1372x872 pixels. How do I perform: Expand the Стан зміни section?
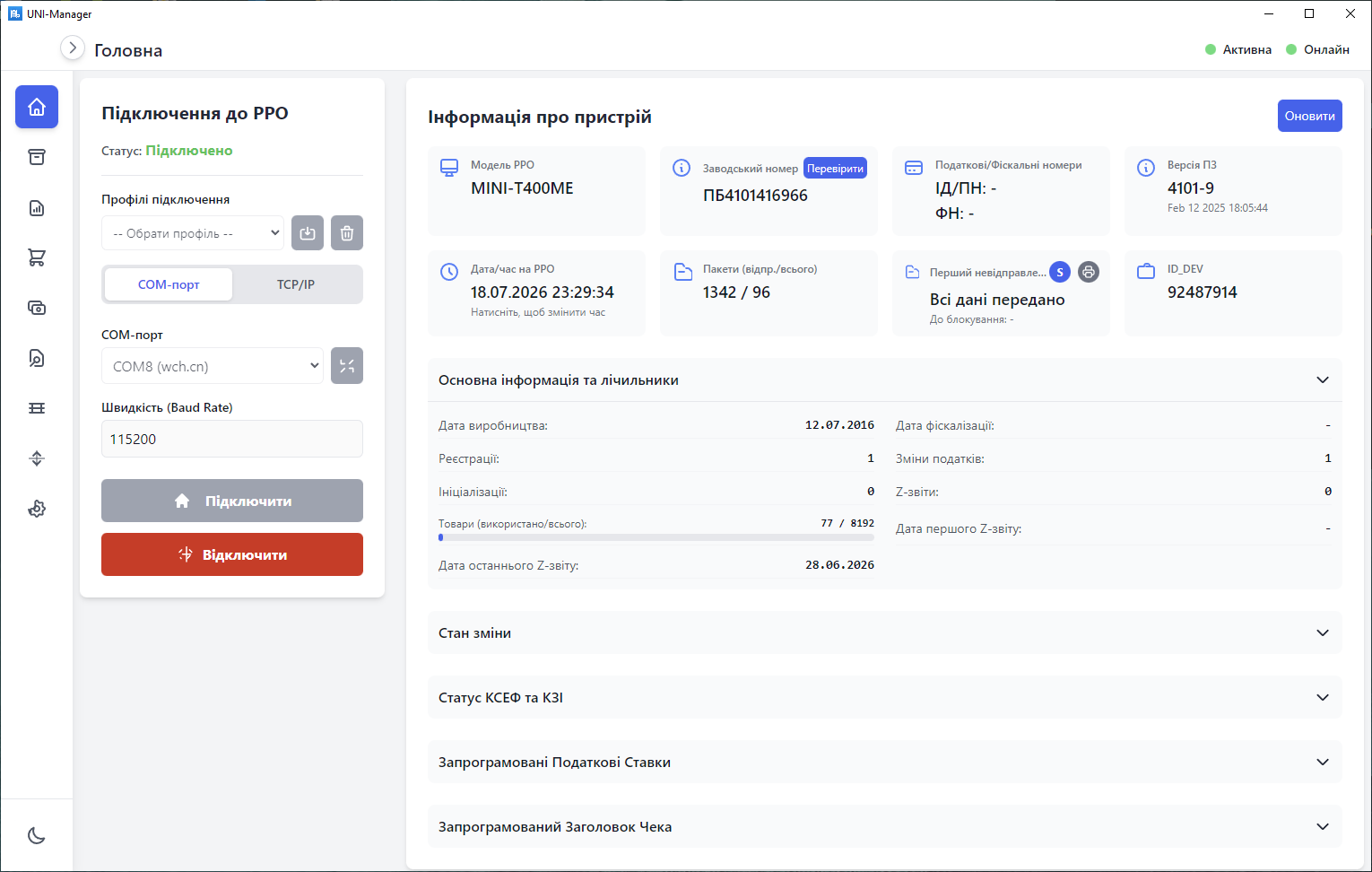point(885,632)
